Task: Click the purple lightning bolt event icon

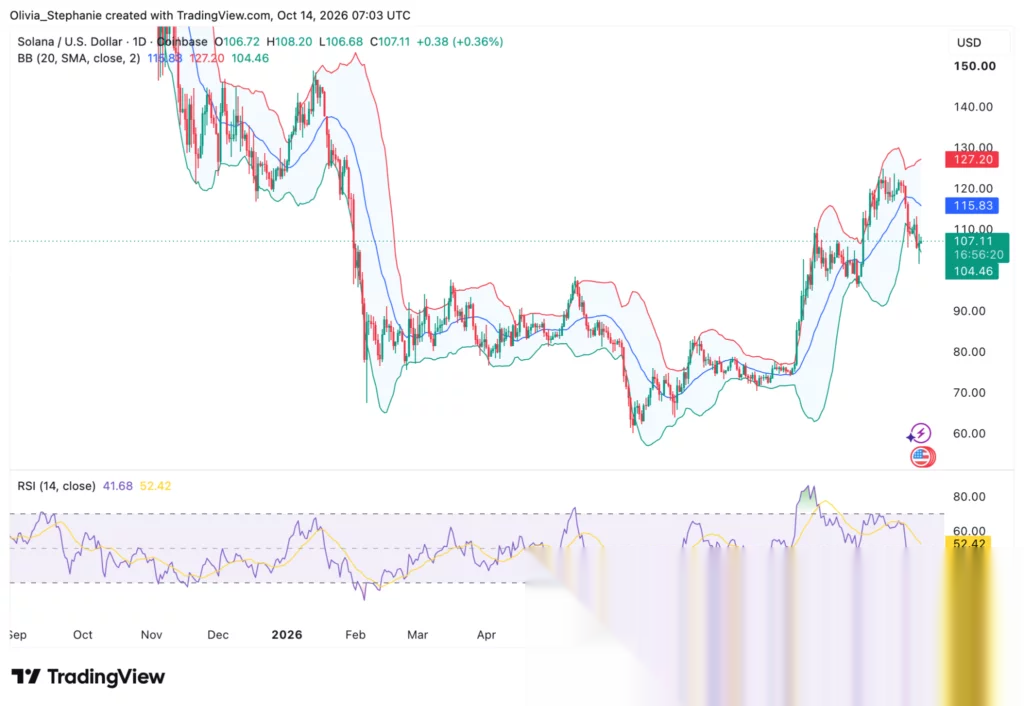Action: 920,433
